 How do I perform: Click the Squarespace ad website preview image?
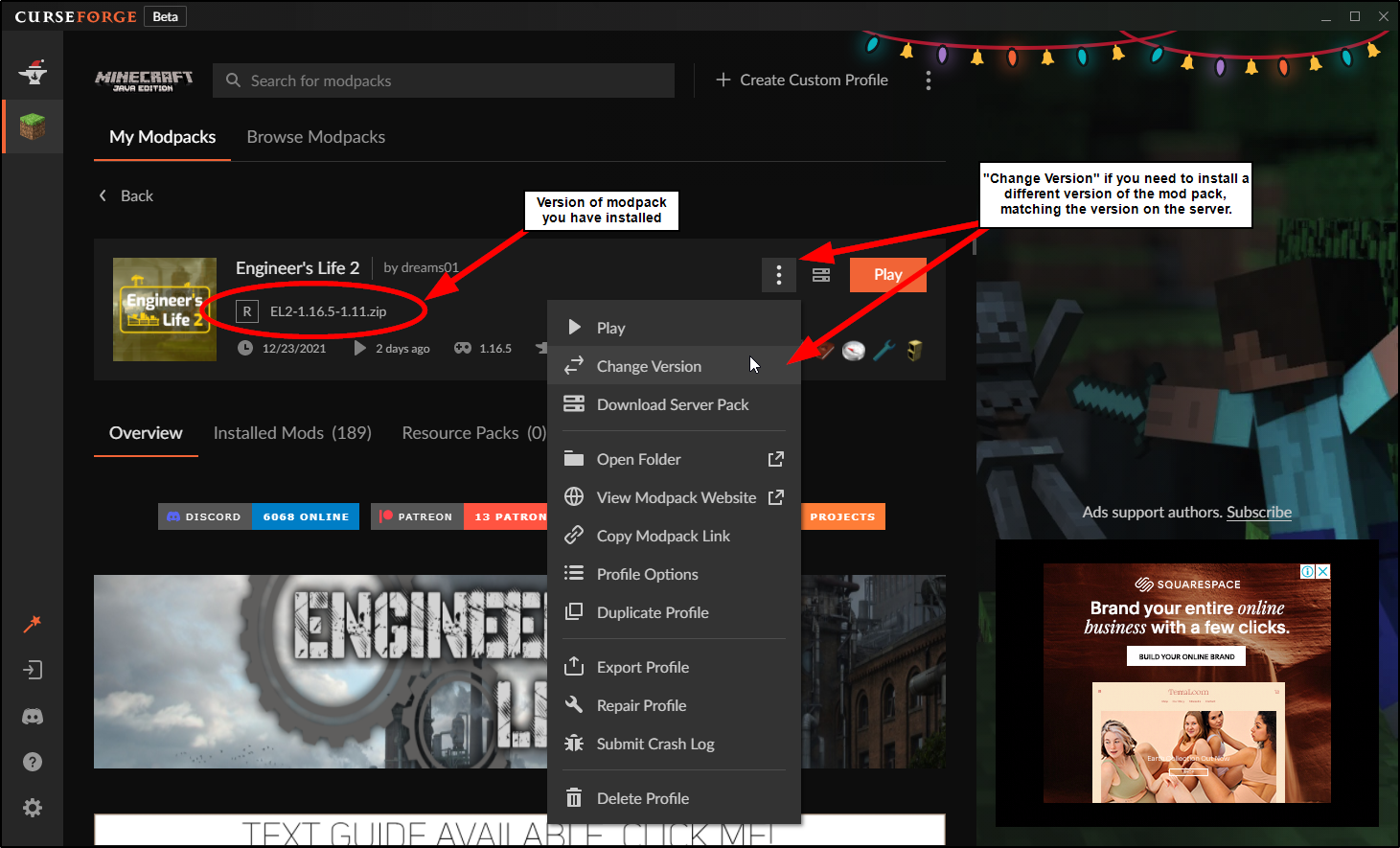(x=1187, y=743)
